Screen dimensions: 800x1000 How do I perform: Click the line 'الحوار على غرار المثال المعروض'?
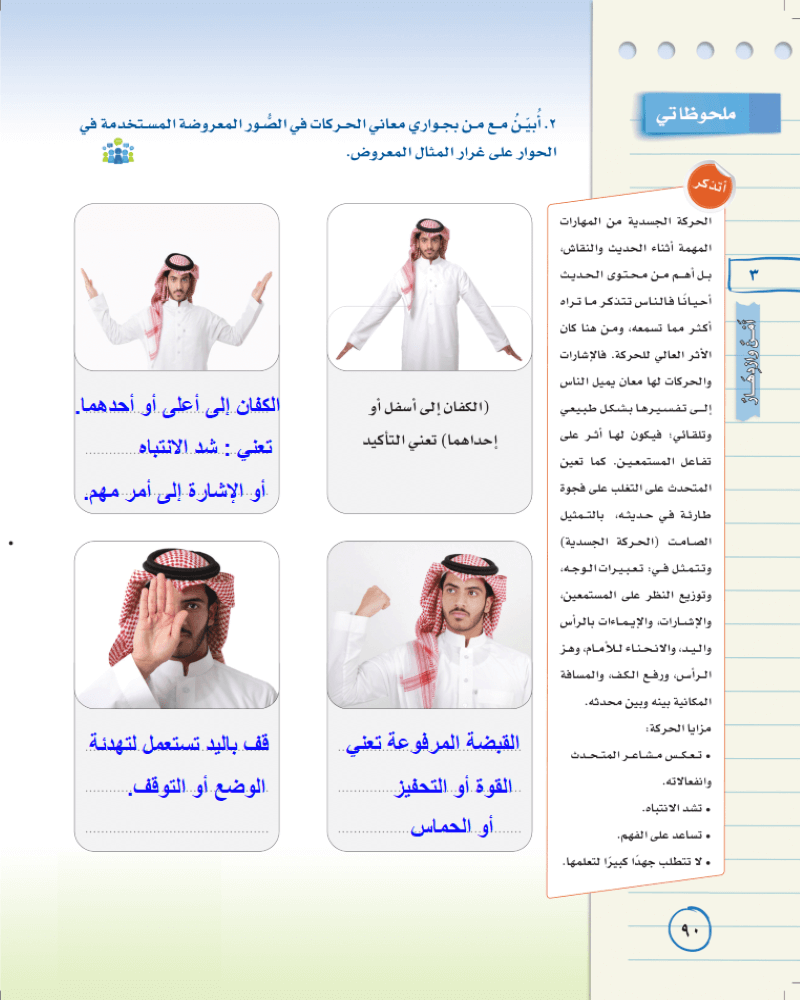[x=452, y=152]
